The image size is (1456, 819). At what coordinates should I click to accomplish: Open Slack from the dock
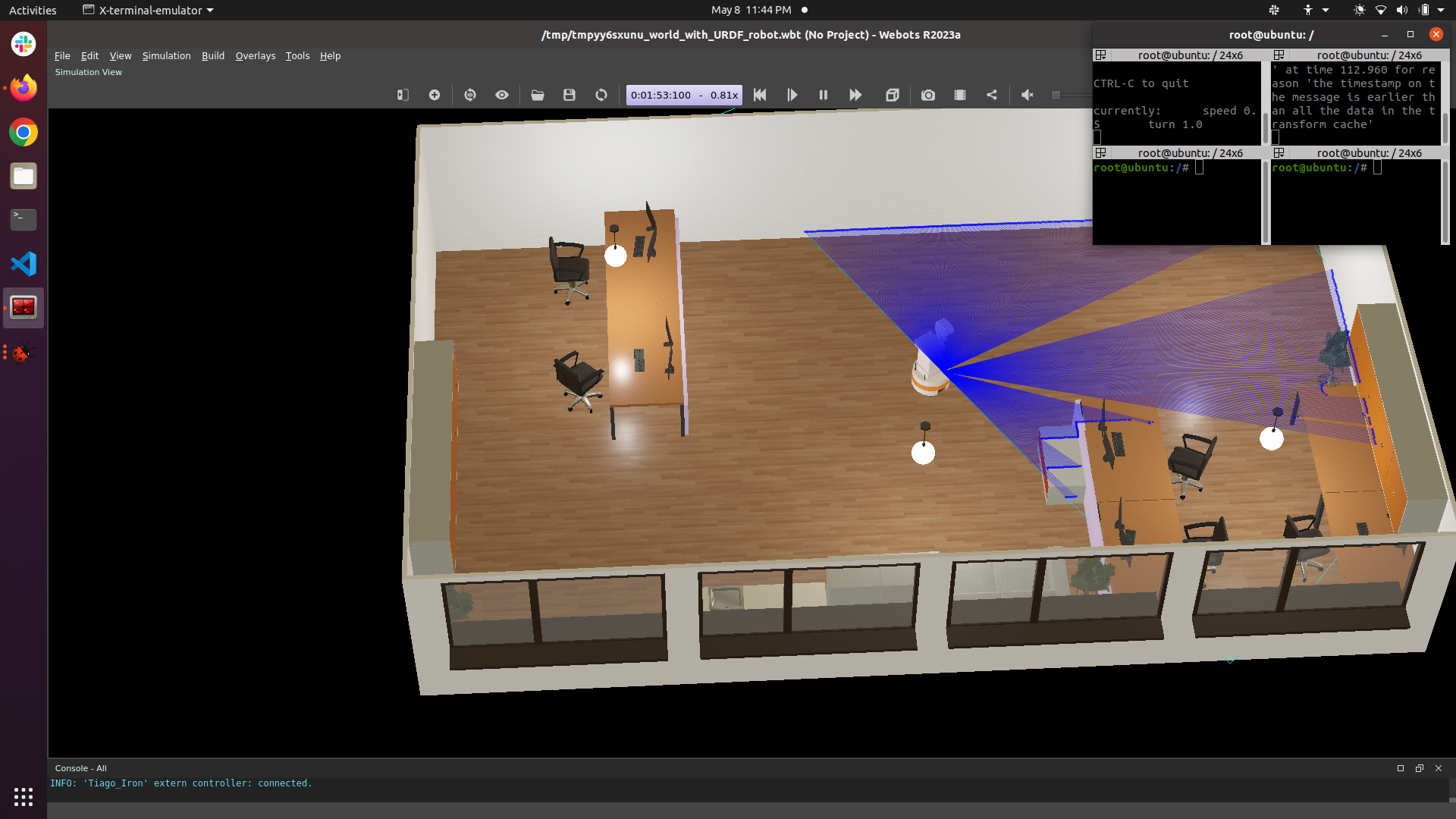24,44
